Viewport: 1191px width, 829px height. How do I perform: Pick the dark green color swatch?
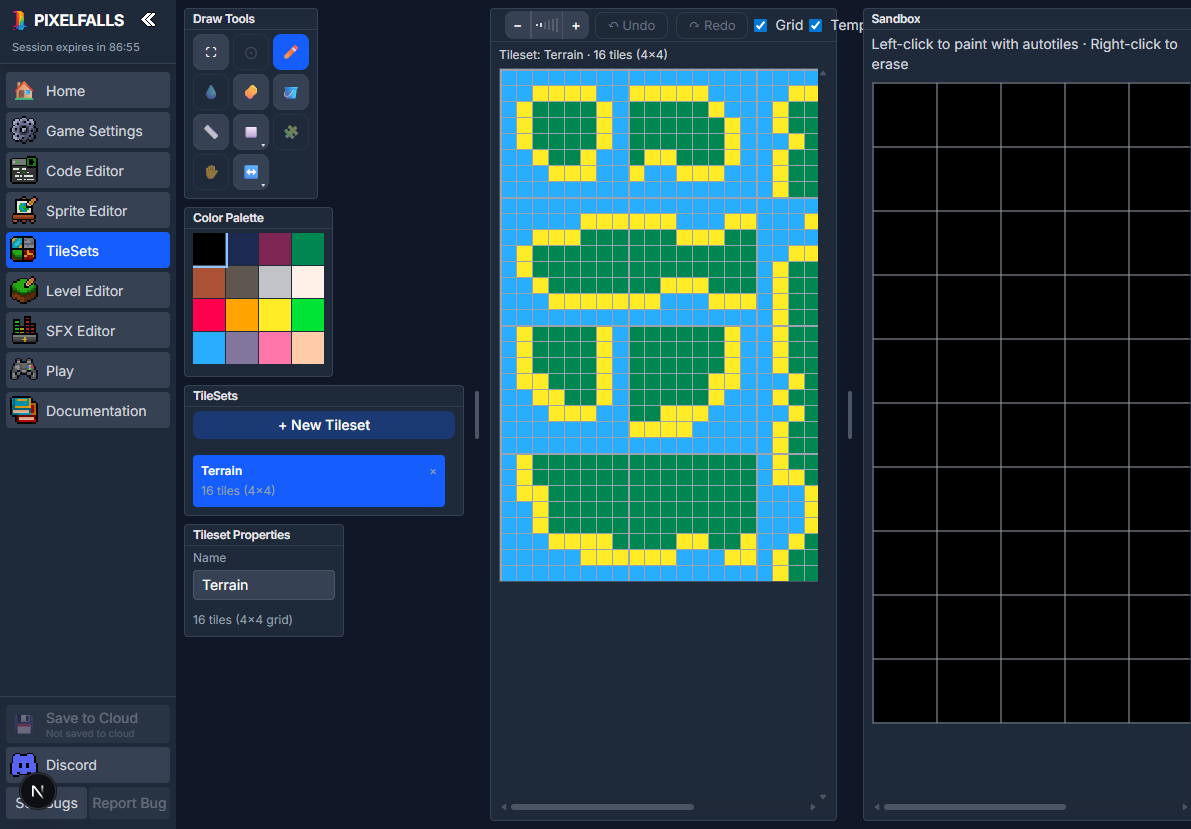(308, 249)
